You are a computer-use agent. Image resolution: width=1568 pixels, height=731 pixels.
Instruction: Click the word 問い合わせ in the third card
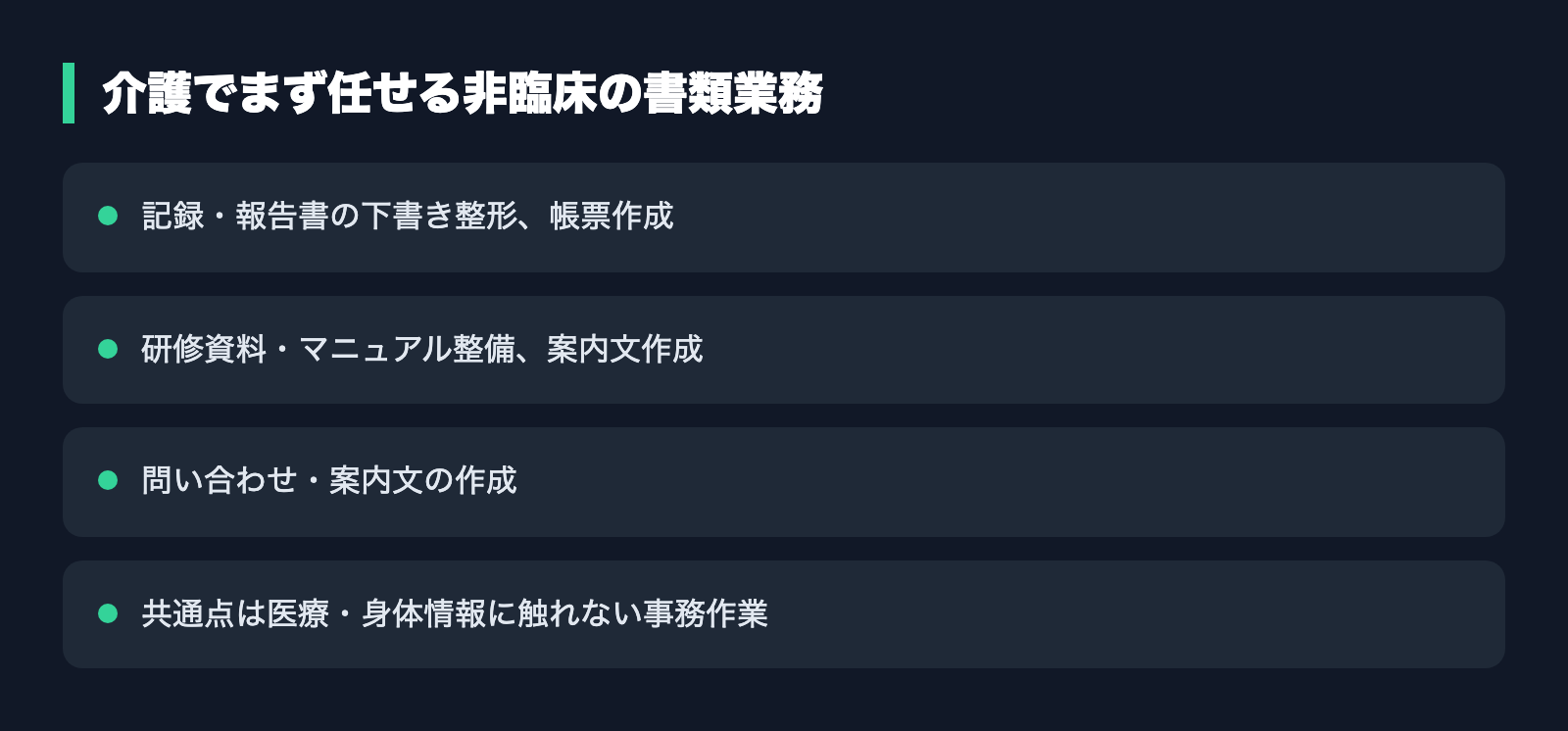coord(220,480)
